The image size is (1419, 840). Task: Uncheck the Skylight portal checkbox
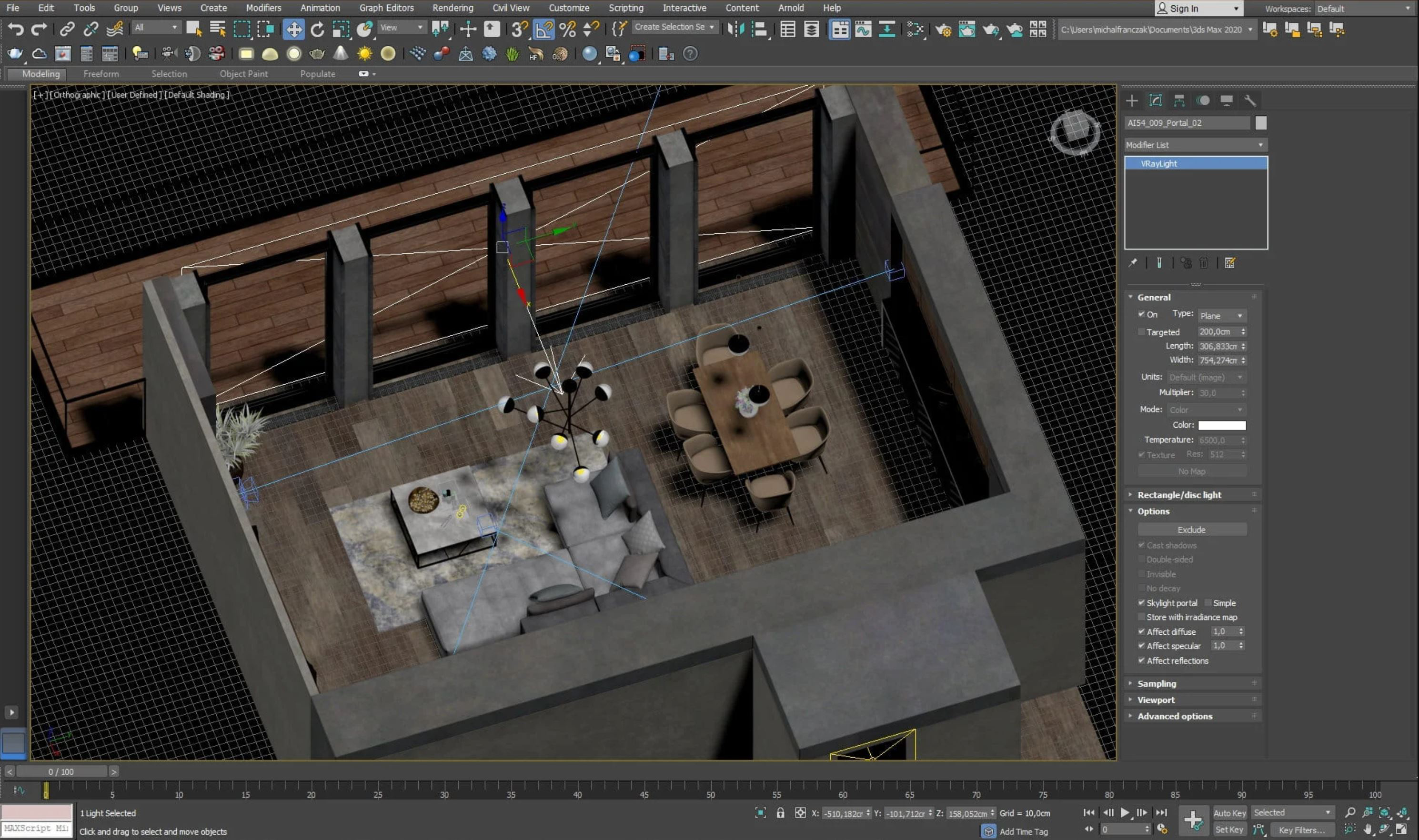(1141, 603)
